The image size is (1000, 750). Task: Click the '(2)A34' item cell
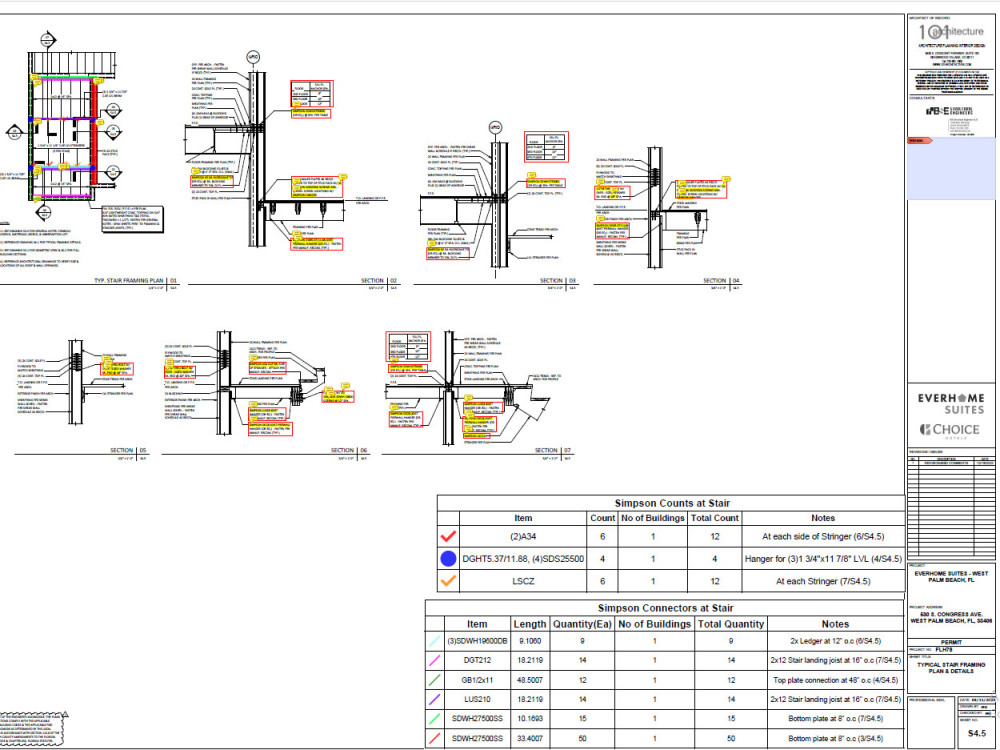click(523, 536)
